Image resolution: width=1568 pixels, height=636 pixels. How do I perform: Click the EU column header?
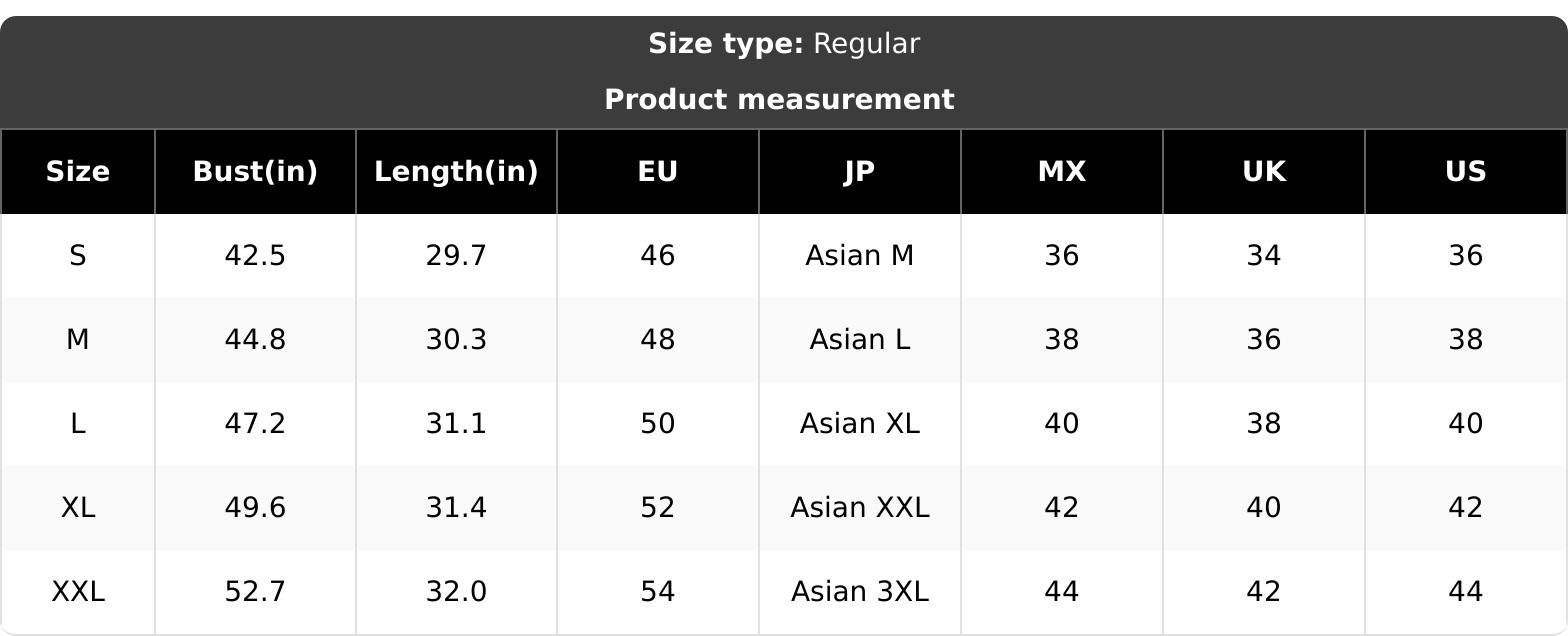pos(658,172)
